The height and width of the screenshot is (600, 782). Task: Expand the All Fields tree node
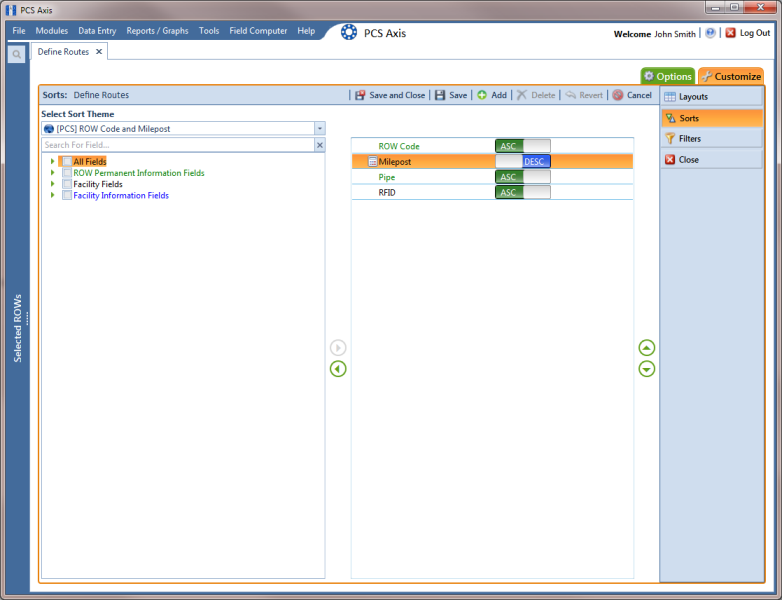tap(52, 161)
